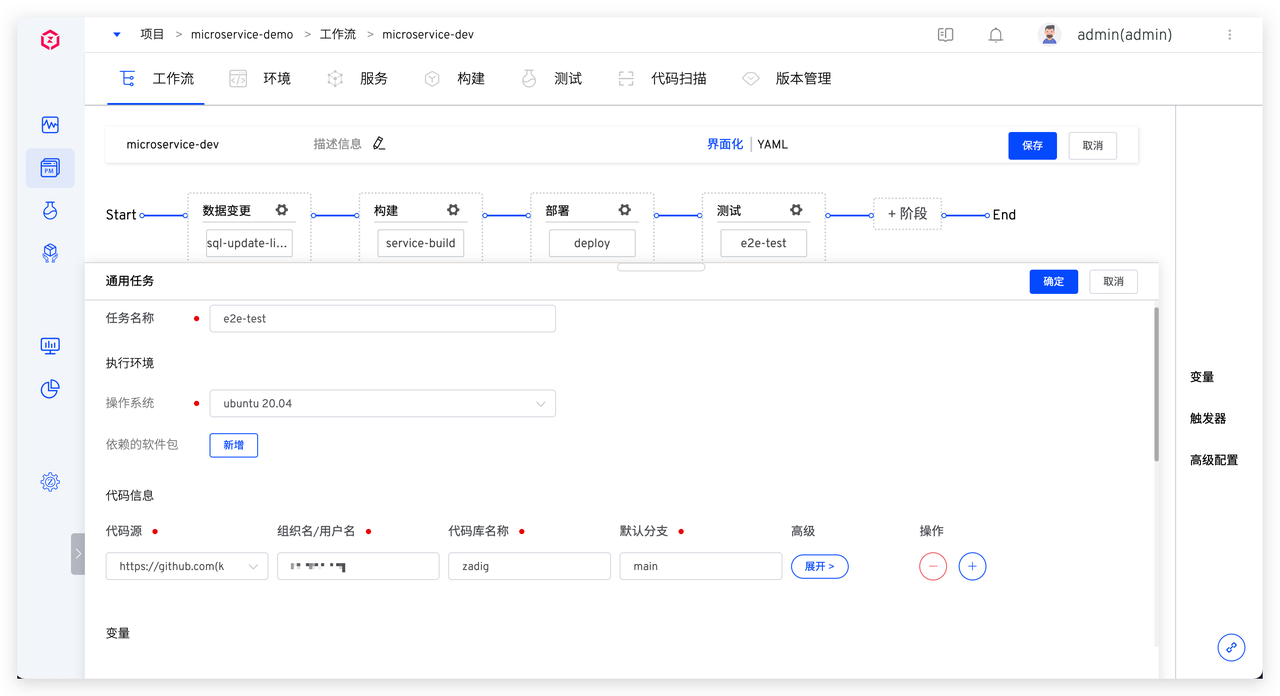1280x696 pixels.
Task: Expand advanced repo options with 展开 >
Action: (820, 566)
